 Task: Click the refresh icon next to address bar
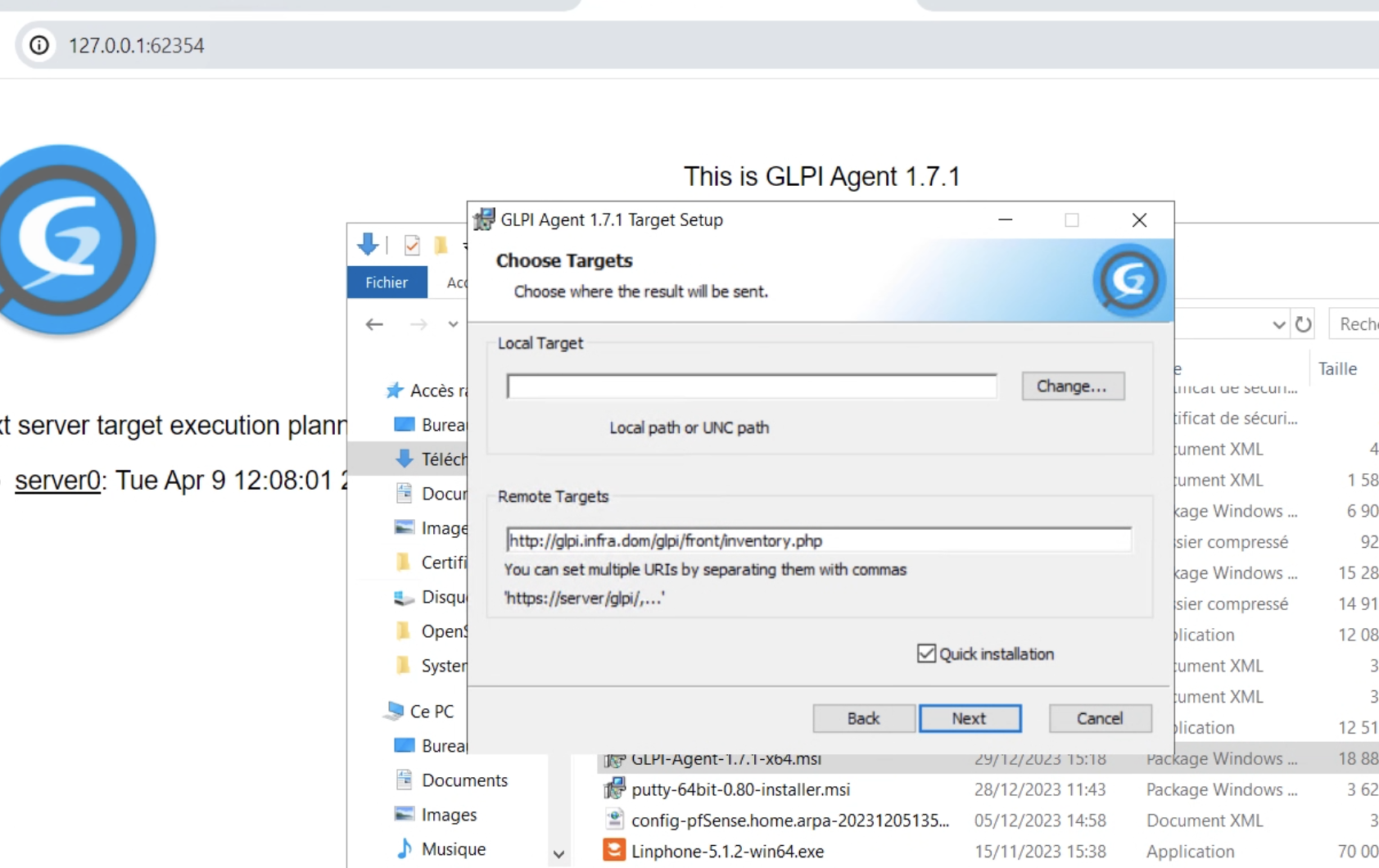coord(1303,324)
